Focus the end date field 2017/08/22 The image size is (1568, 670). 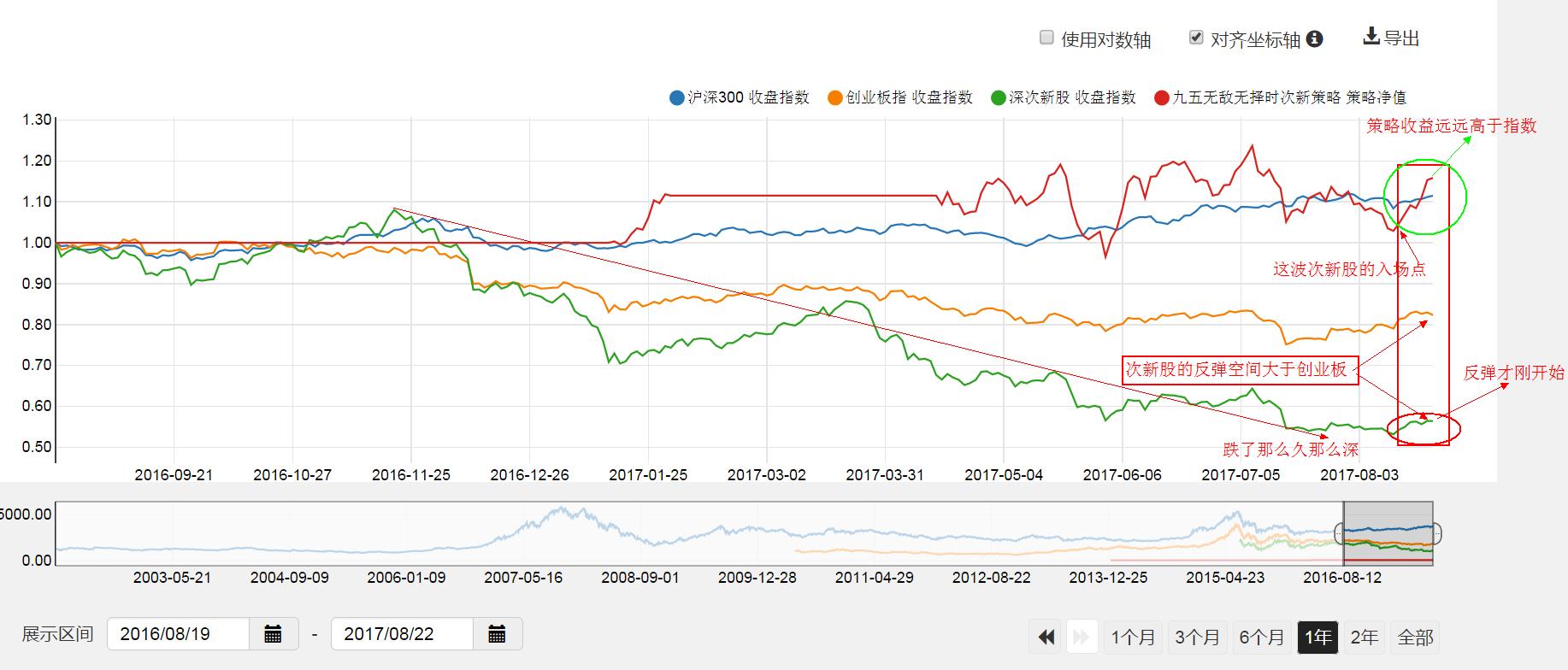[402, 634]
